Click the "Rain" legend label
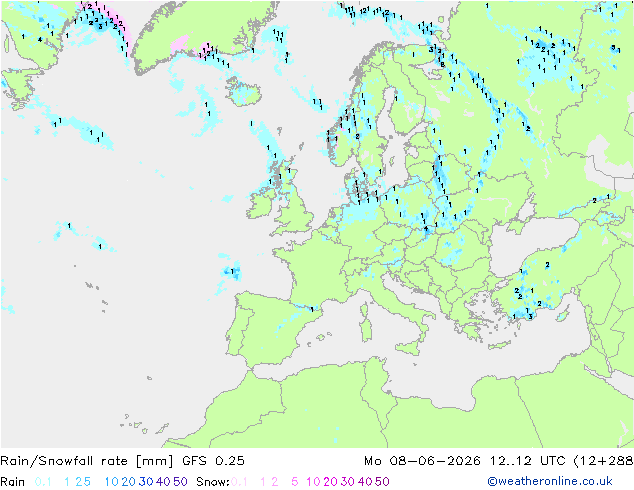The image size is (634, 490). tap(13, 482)
